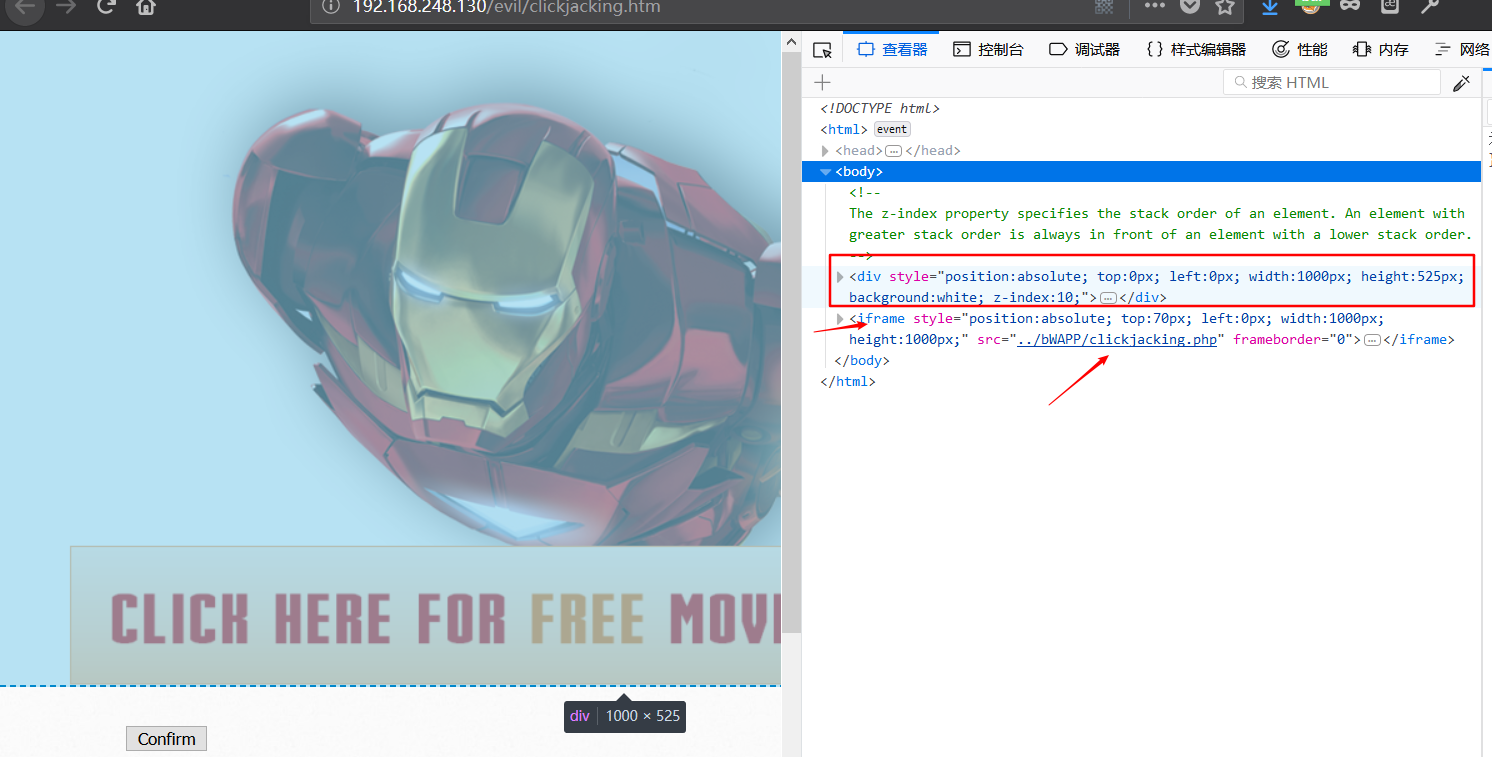Viewport: 1492px width, 757px height.
Task: Open the browser home page
Action: tap(146, 7)
